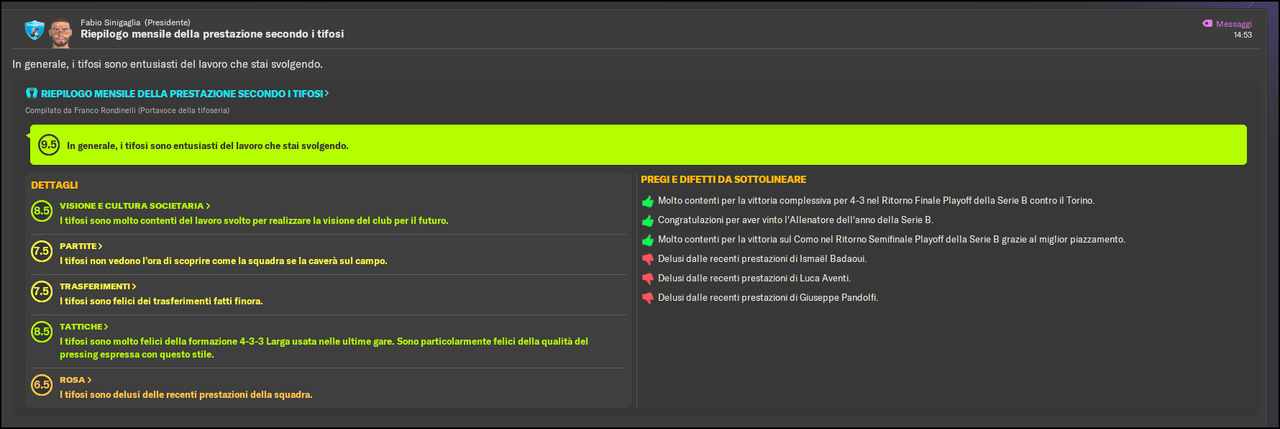Image resolution: width=1280 pixels, height=429 pixels.
Task: Click 'I tifosi sono delusi delle recenti prestazioni' text
Action: point(186,394)
